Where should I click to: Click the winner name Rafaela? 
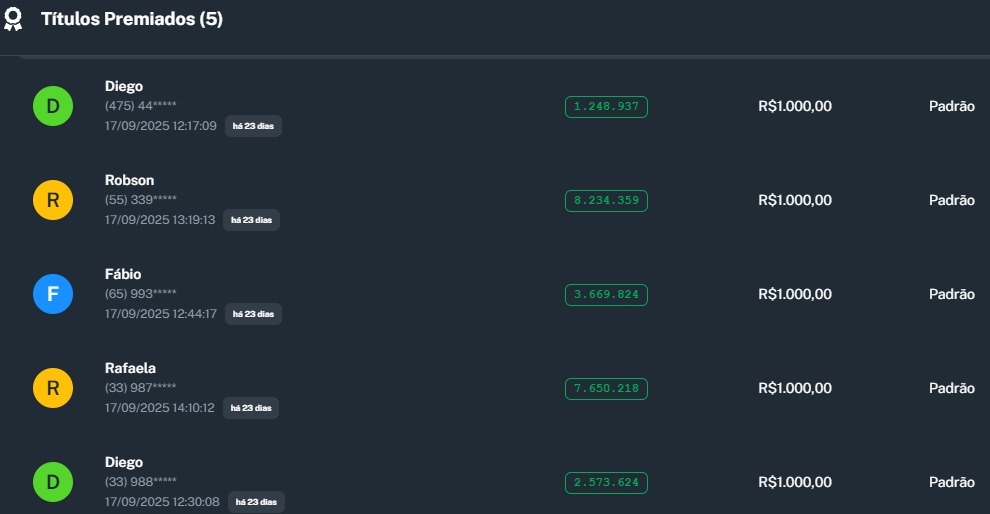click(130, 368)
